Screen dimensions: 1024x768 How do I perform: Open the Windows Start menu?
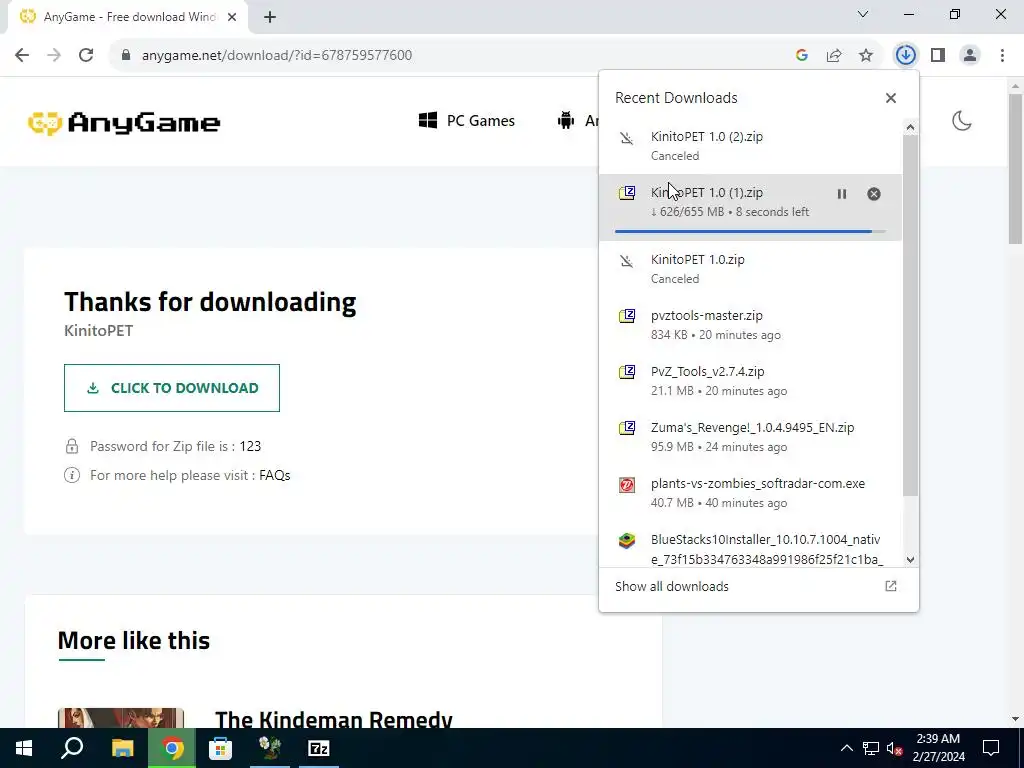point(24,748)
